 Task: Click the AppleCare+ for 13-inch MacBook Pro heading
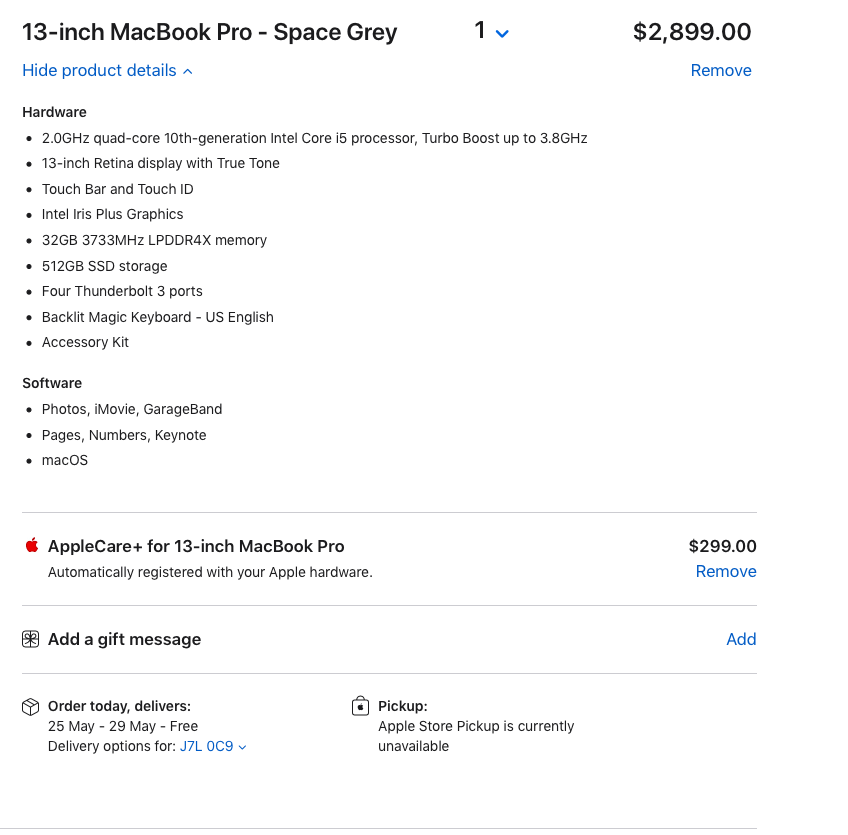pyautogui.click(x=196, y=546)
